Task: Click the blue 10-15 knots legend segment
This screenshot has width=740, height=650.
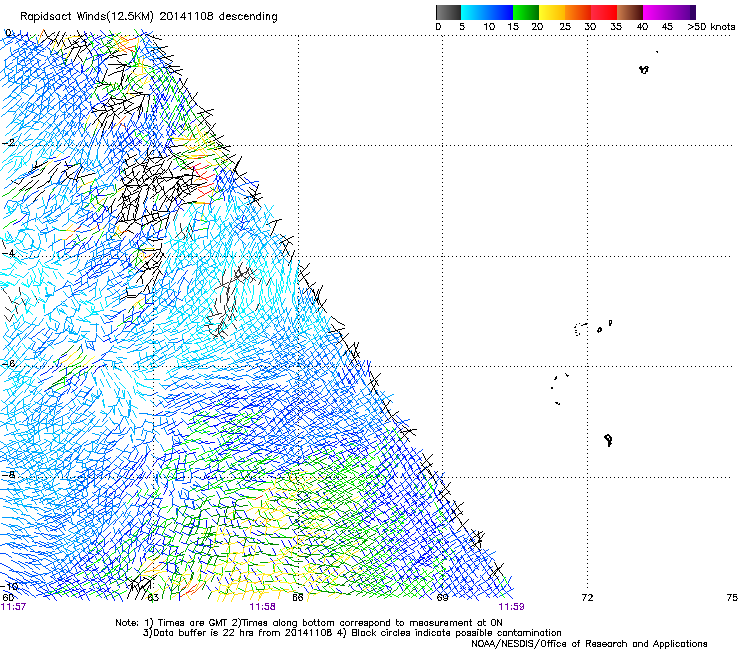Action: pyautogui.click(x=500, y=12)
